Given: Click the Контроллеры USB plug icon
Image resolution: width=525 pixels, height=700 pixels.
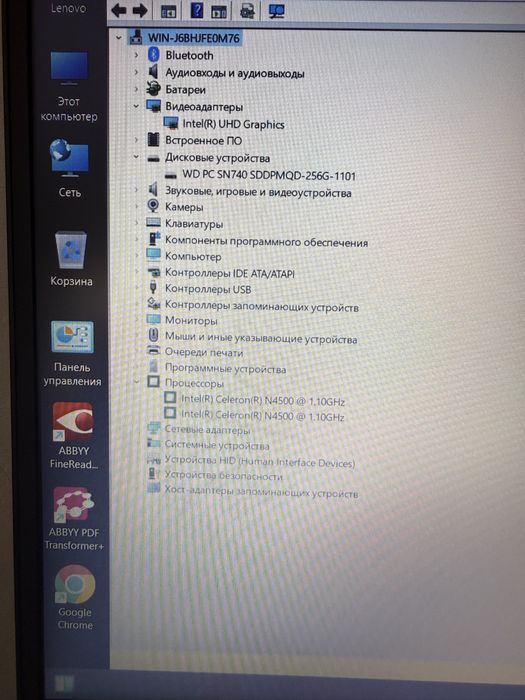Looking at the screenshot, I should [153, 288].
